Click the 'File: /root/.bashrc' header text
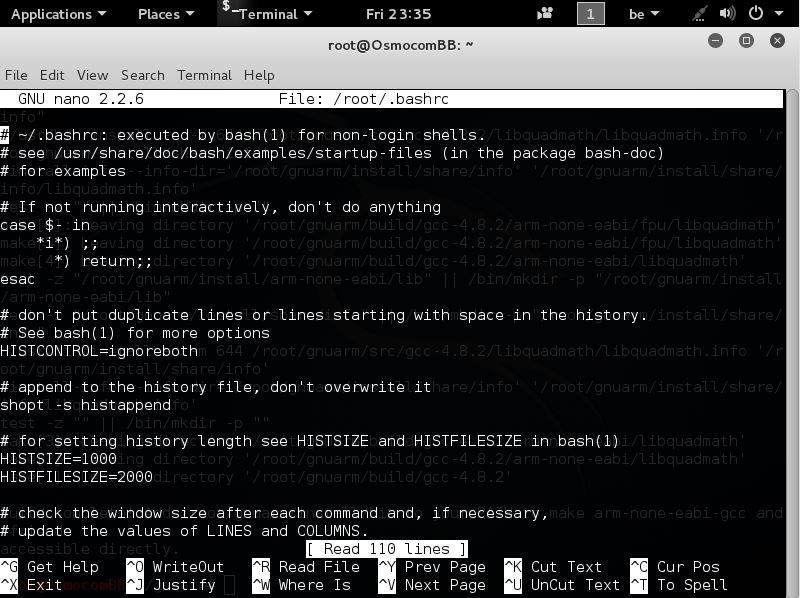The height and width of the screenshot is (598, 800). (x=363, y=98)
